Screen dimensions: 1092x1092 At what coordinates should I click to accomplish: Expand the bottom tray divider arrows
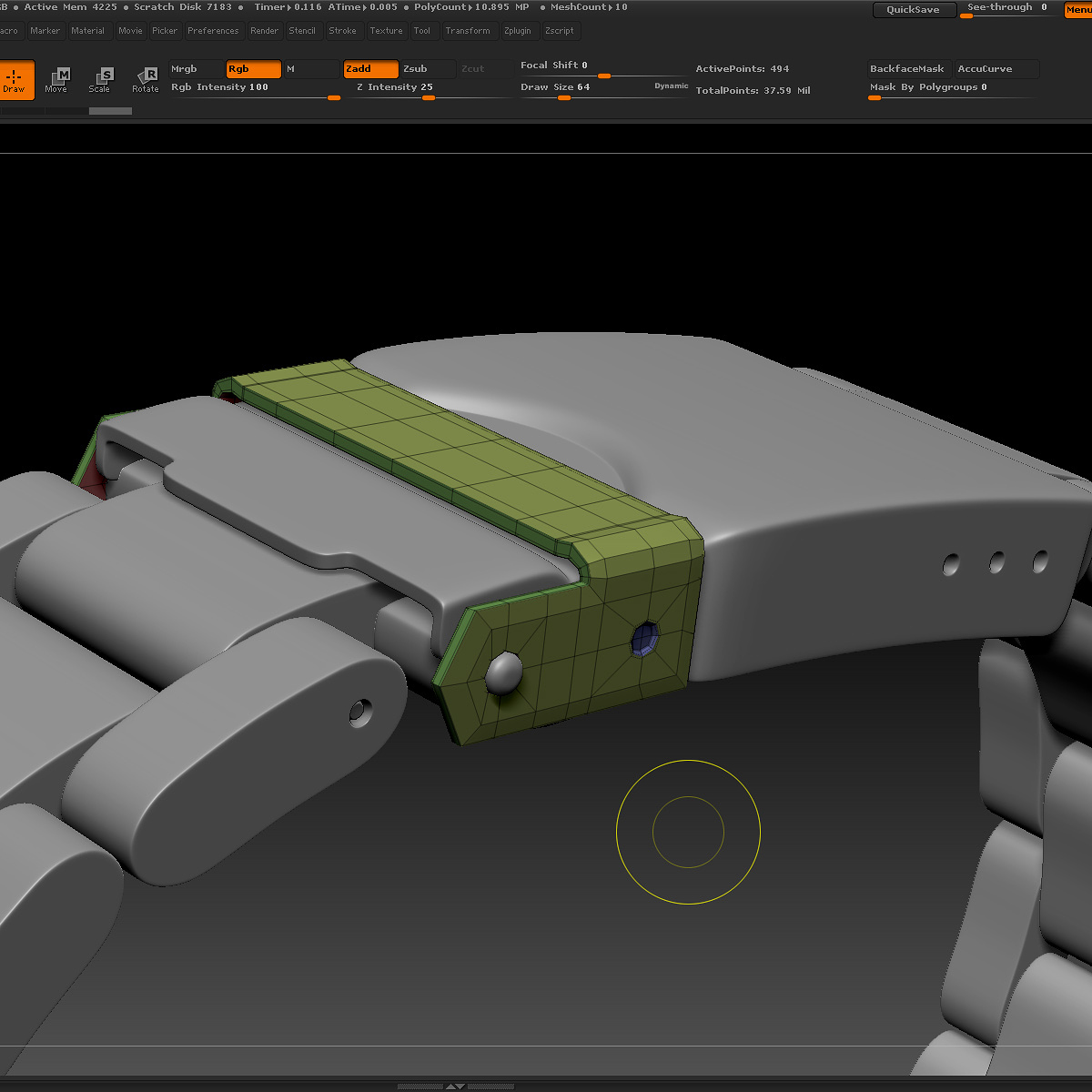point(455,1087)
